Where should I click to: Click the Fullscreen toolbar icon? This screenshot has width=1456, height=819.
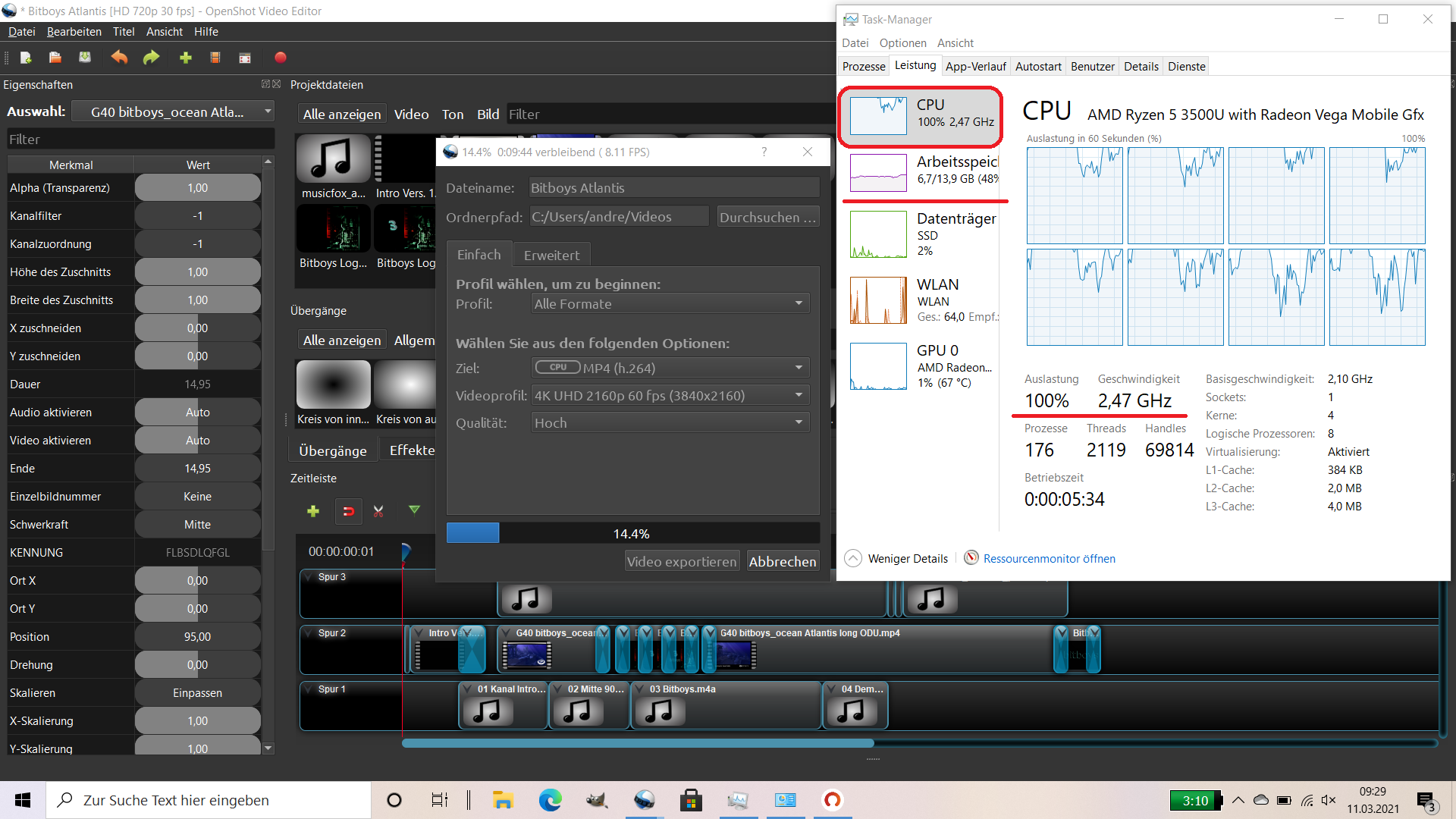tap(245, 58)
